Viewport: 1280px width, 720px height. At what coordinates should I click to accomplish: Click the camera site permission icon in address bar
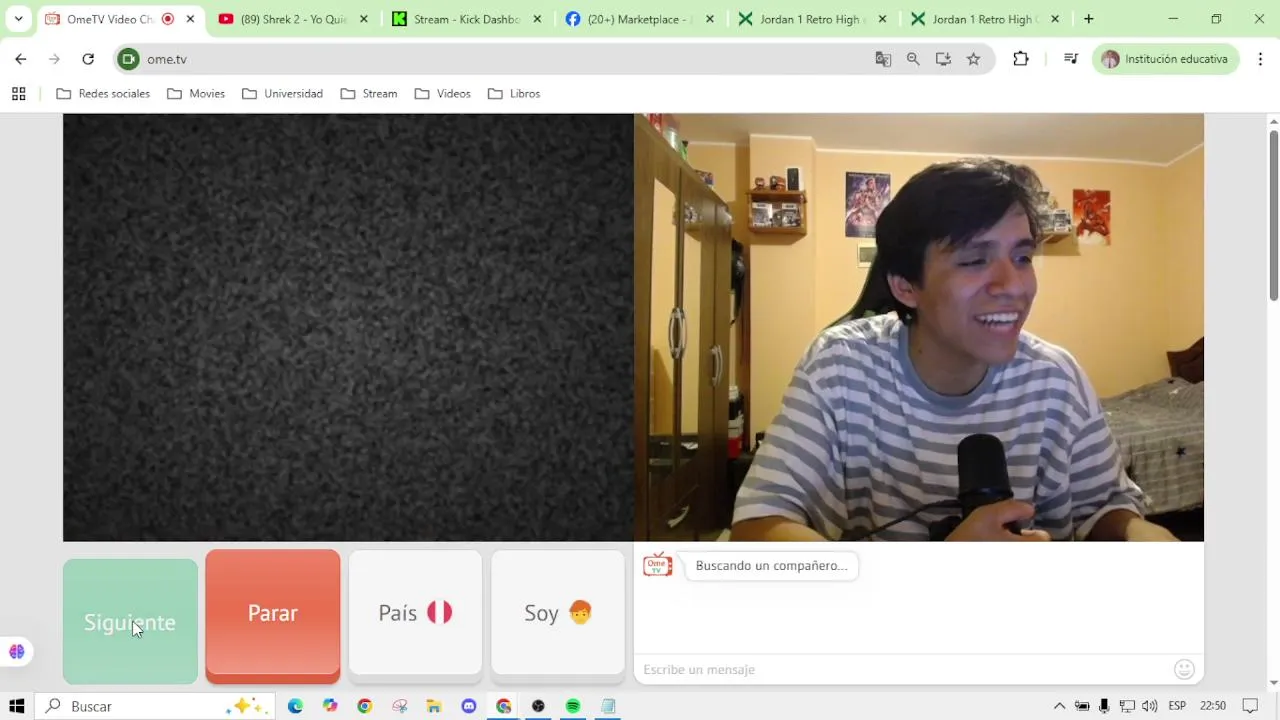(128, 59)
